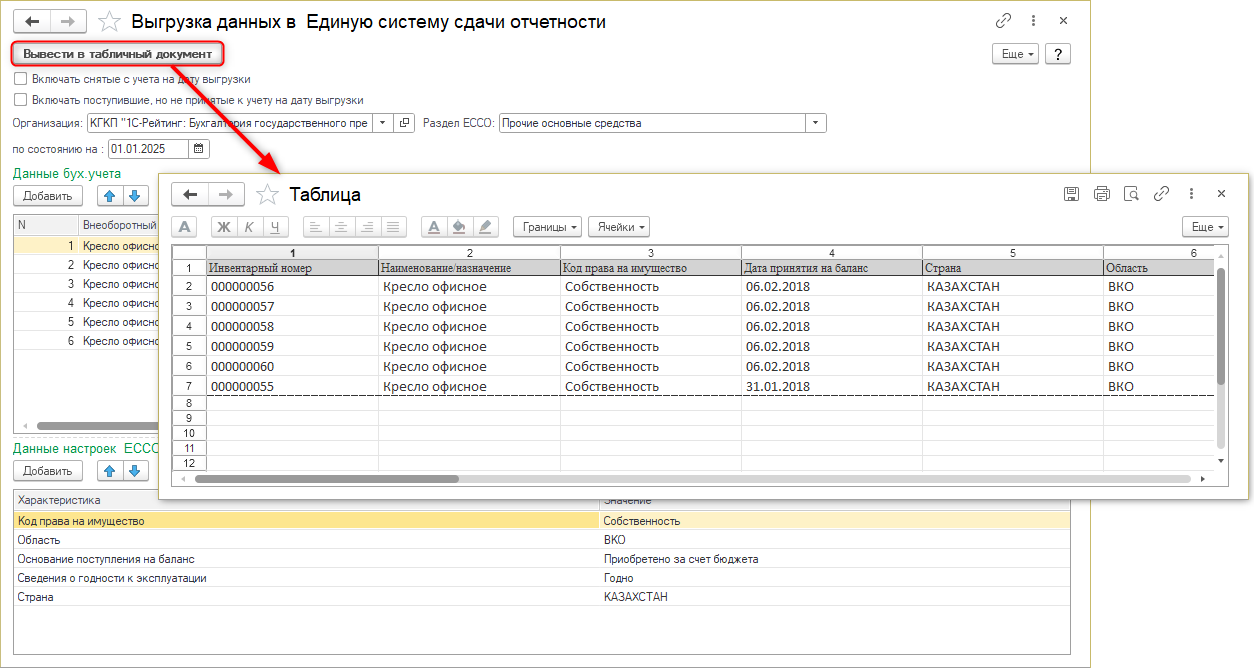
Task: Choose the cell background fill color tool
Action: coord(460,227)
